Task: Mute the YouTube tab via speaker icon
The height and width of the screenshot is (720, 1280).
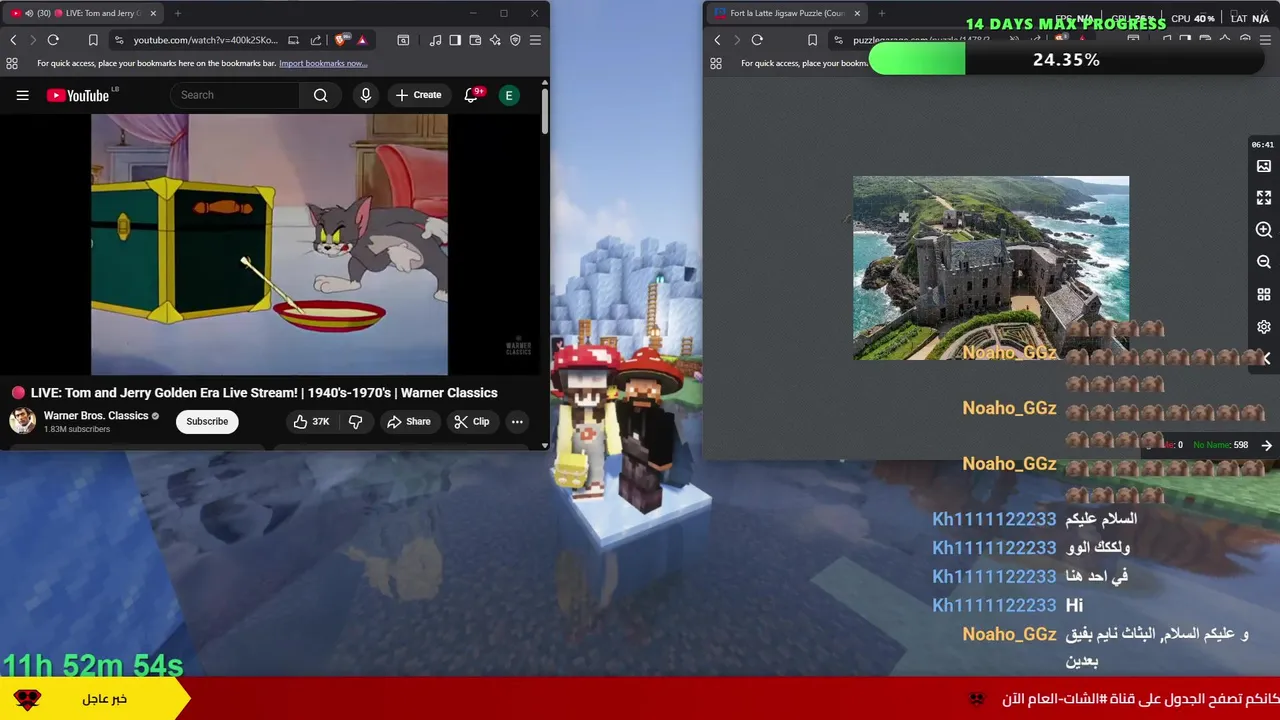Action: (29, 13)
